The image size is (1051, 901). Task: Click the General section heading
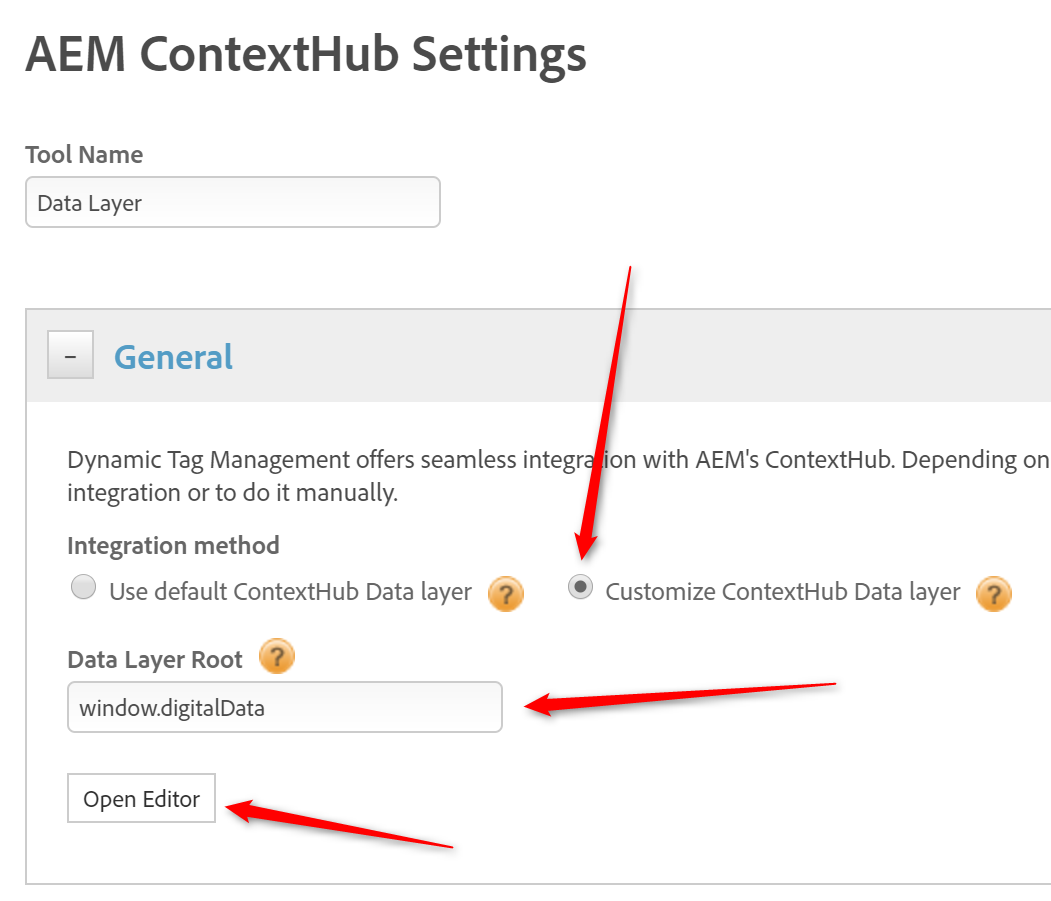pos(173,357)
